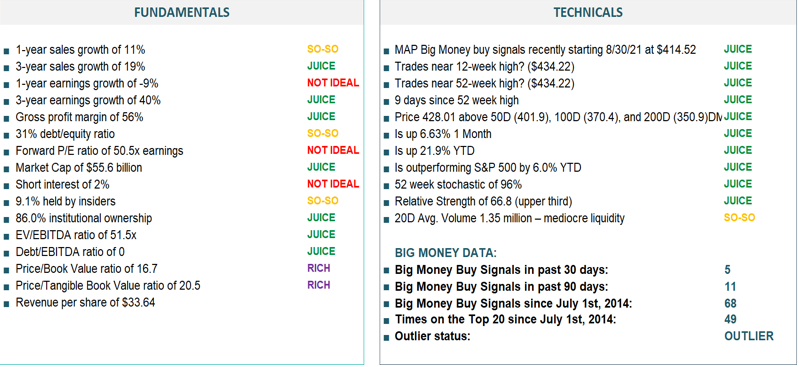Click the FUNDAMENTALS panel header
Screen dimensions: 799x367
pyautogui.click(x=181, y=12)
